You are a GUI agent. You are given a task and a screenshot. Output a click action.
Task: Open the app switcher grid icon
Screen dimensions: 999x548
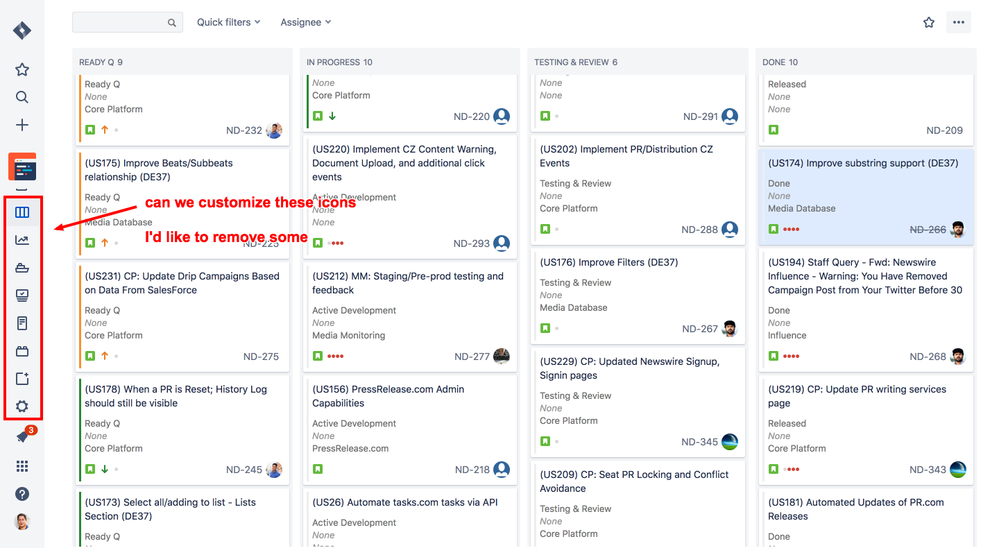point(22,466)
